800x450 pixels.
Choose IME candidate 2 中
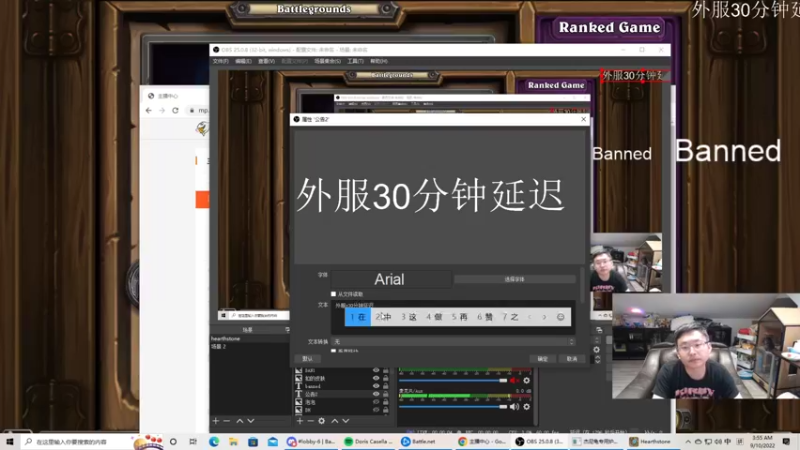coord(383,317)
